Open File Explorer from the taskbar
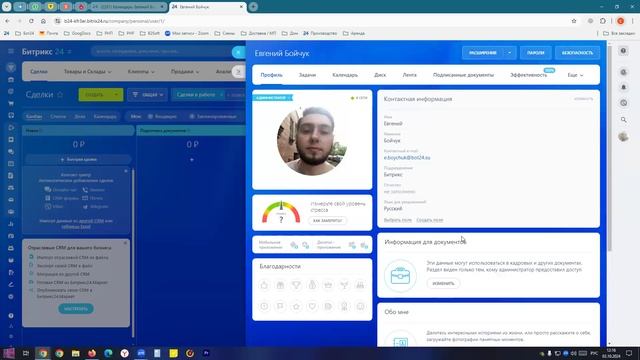The width and height of the screenshot is (640, 360). (x=76, y=353)
